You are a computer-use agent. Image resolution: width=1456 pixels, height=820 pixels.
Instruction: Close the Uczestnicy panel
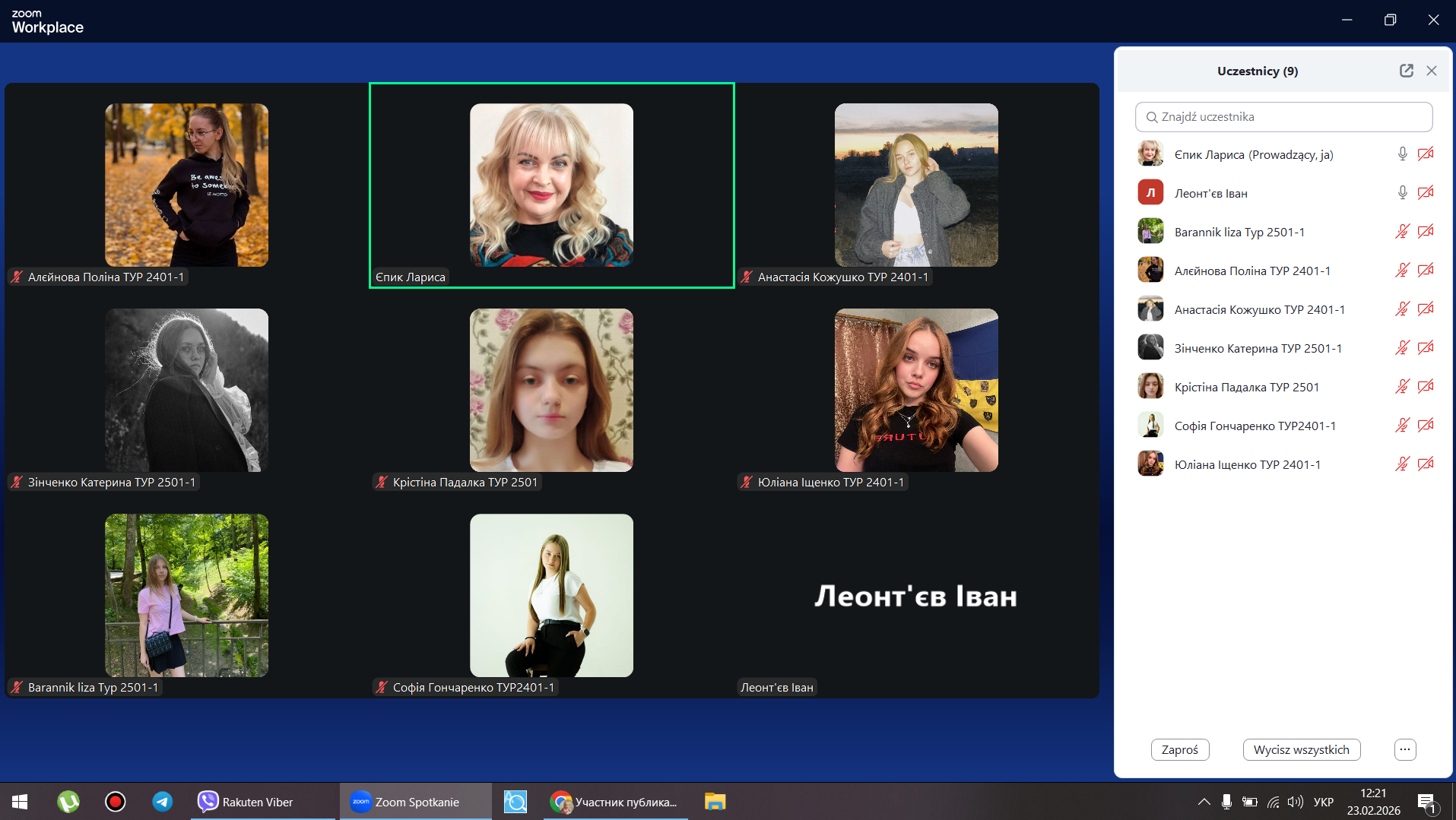pyautogui.click(x=1432, y=71)
